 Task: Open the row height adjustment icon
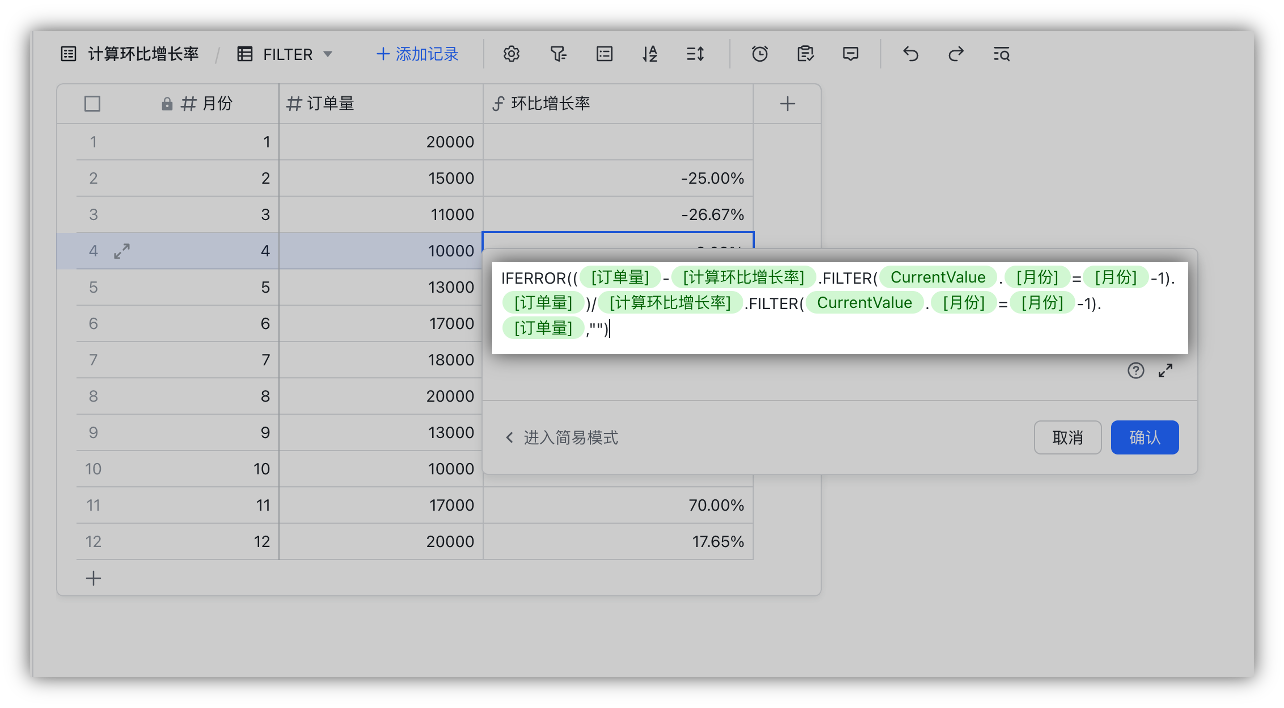(695, 53)
